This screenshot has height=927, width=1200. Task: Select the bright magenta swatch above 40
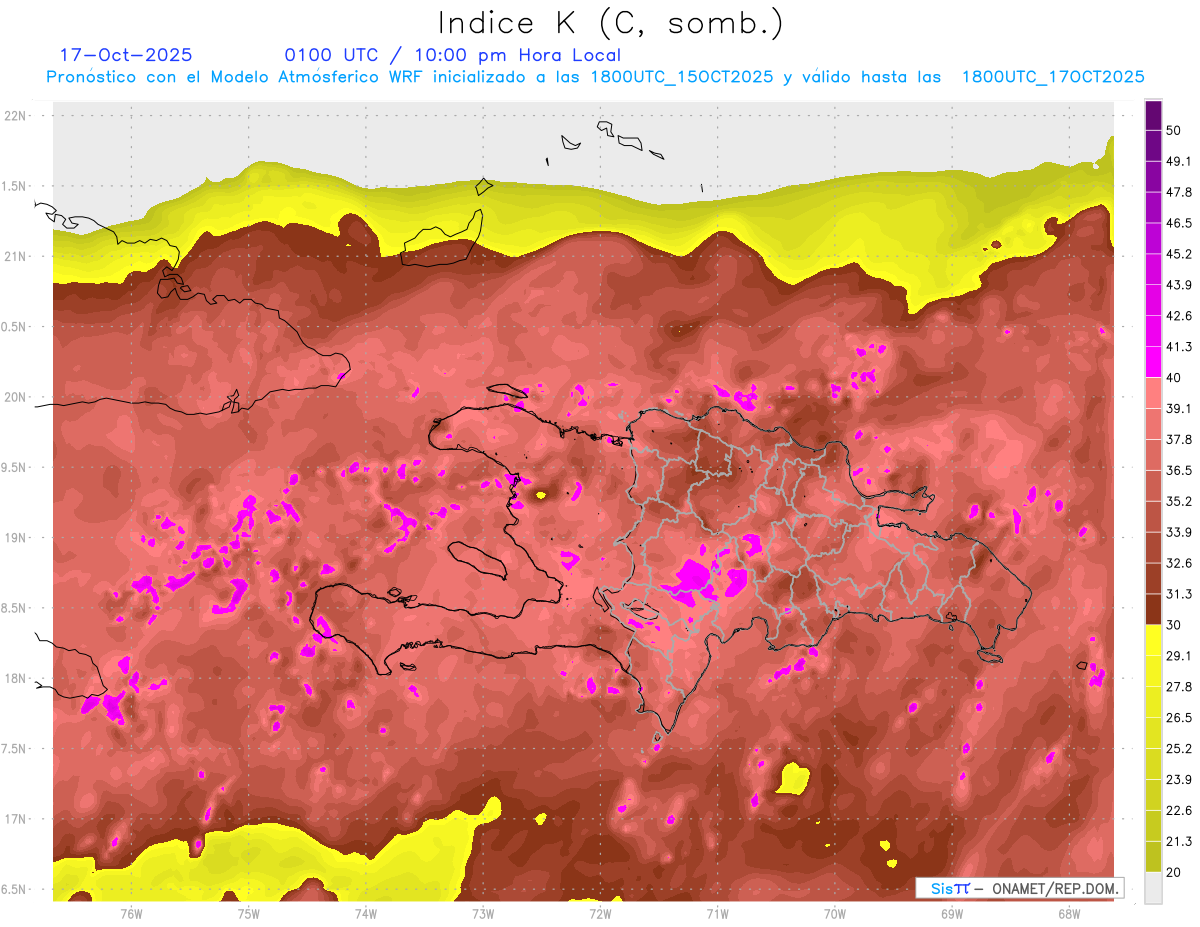[x=1153, y=362]
